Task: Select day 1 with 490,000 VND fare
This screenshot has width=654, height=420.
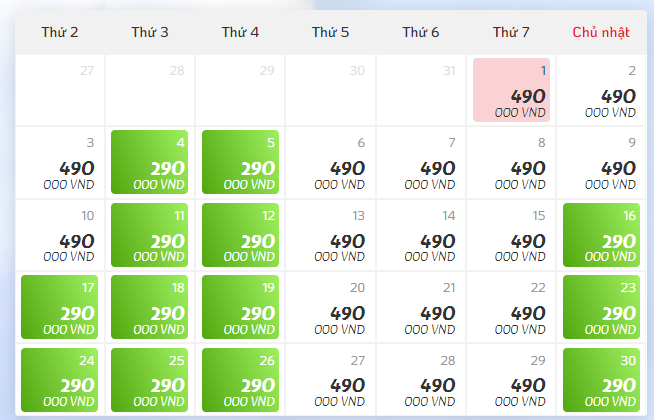Action: pos(511,90)
